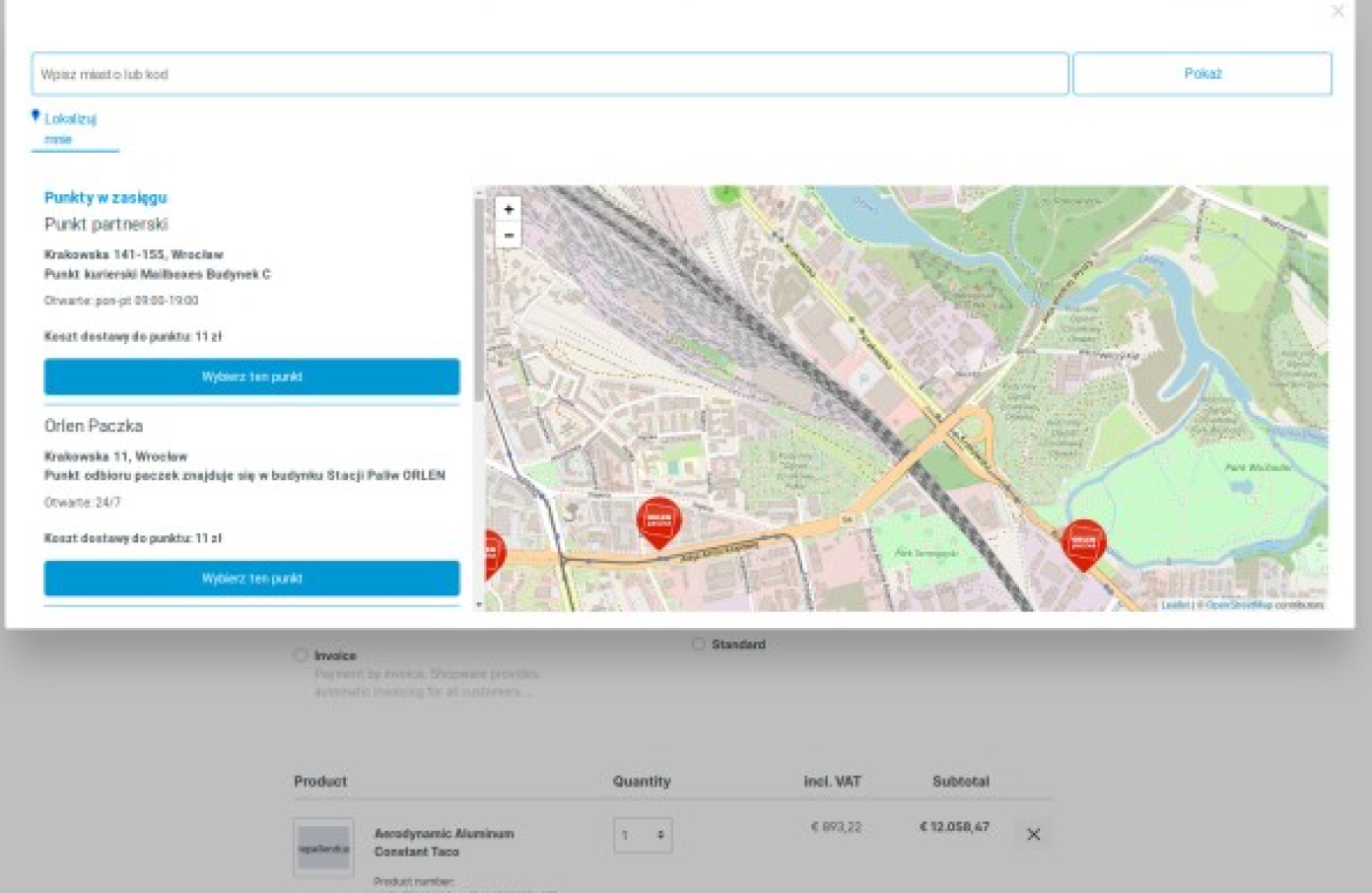1372x893 pixels.
Task: Close the pickup point dialog
Action: pyautogui.click(x=1338, y=11)
